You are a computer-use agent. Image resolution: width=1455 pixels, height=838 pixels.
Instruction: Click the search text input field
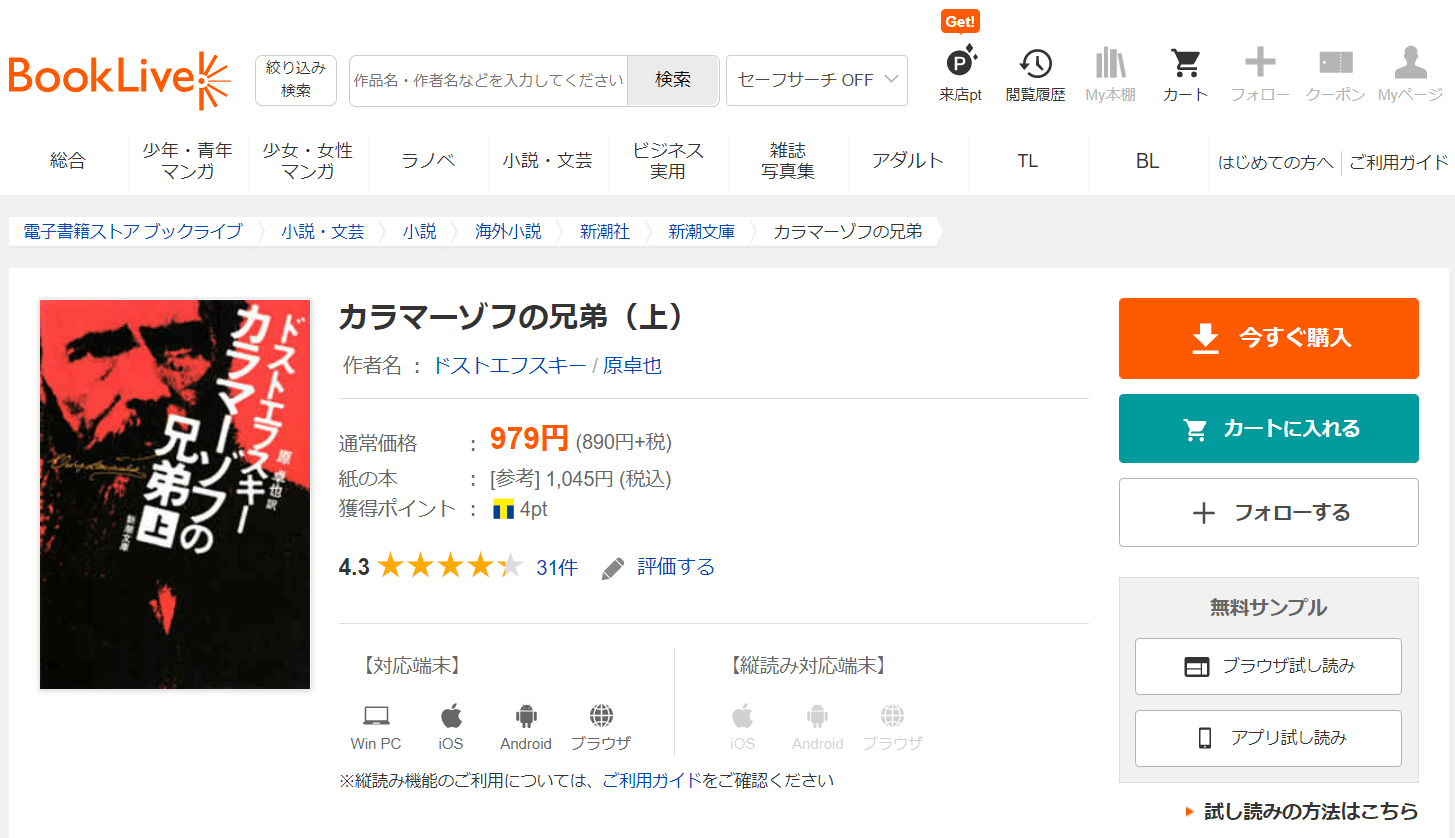point(488,80)
